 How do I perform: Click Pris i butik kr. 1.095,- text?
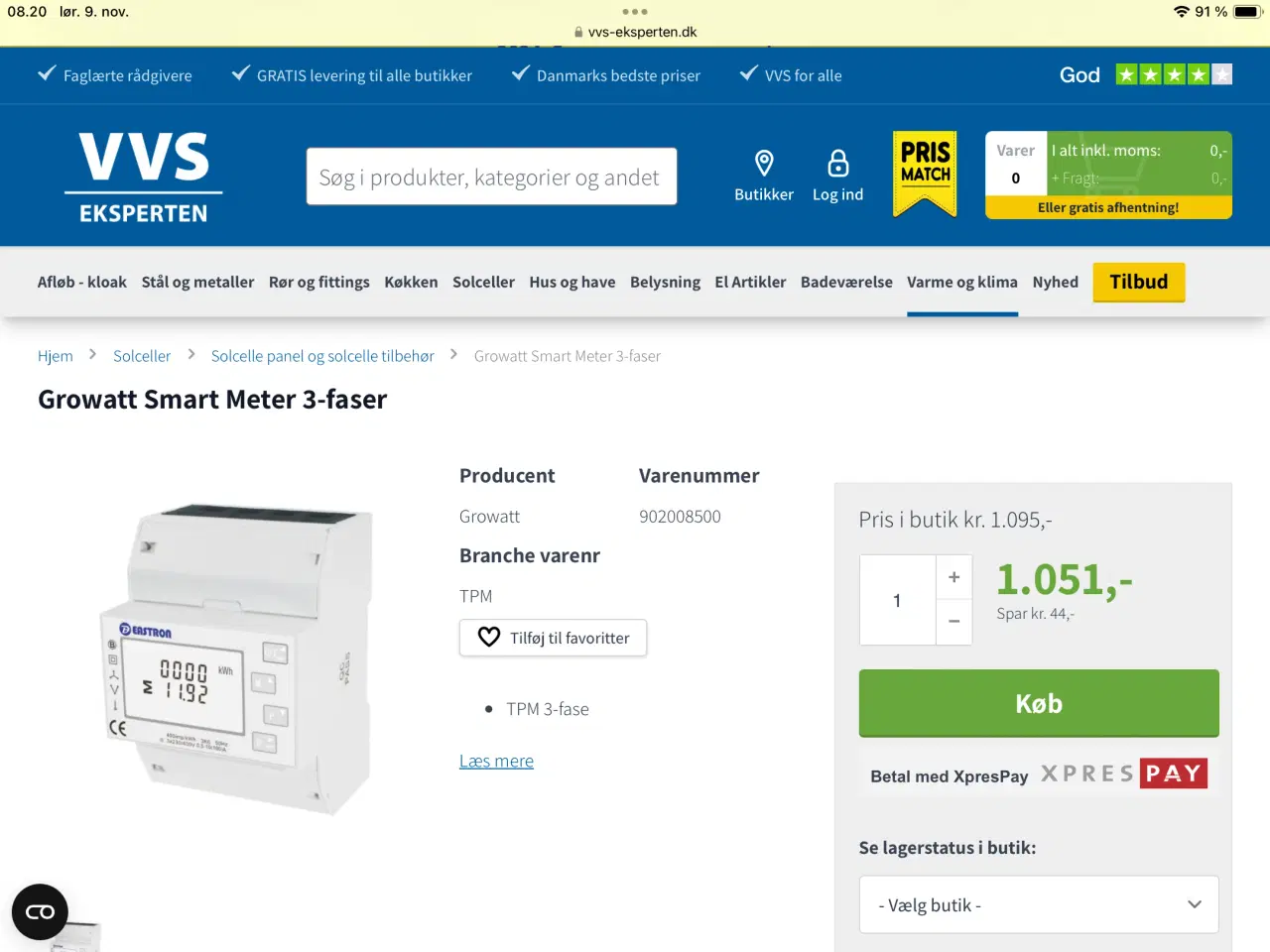(955, 520)
